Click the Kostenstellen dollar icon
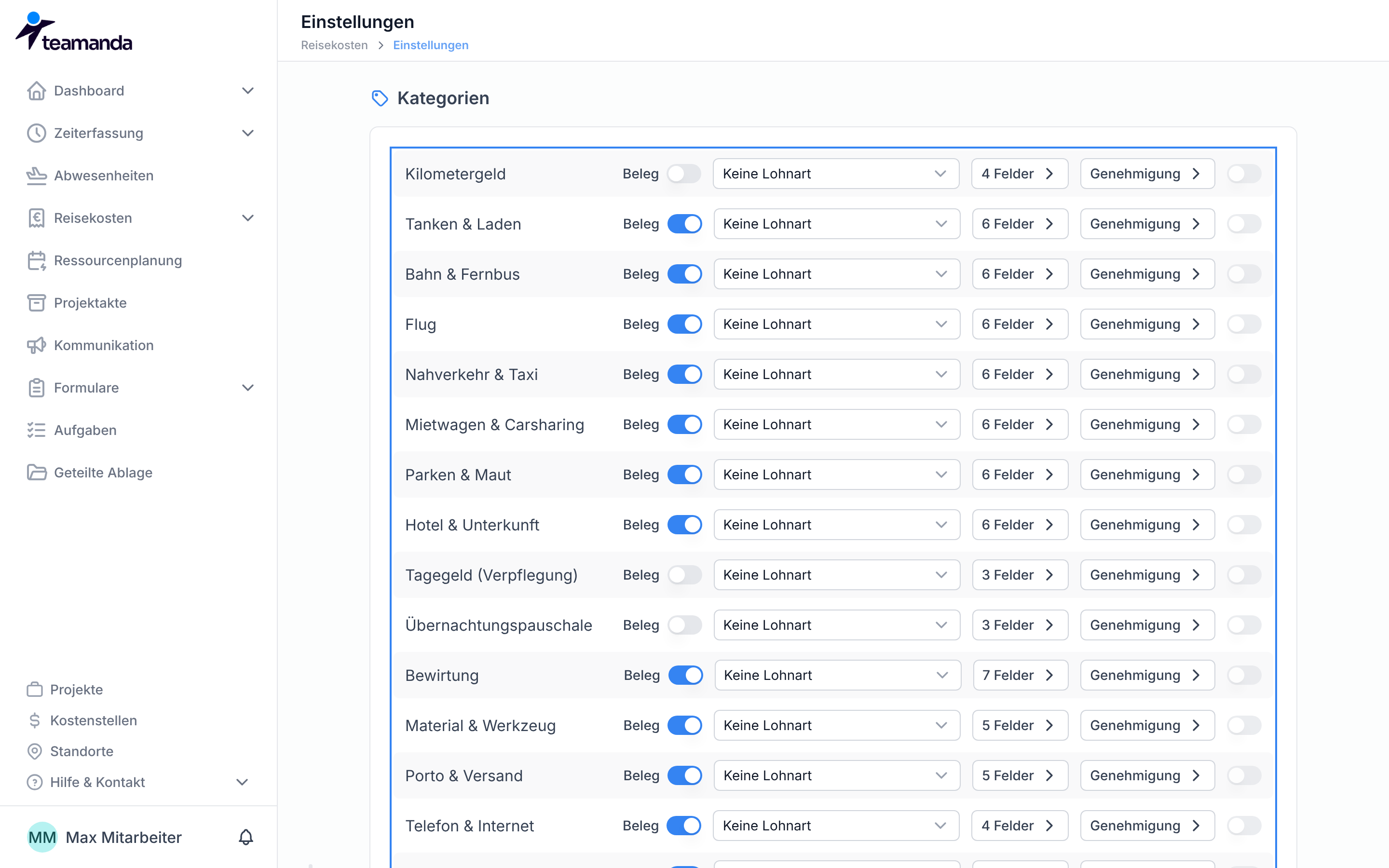Screen dimensions: 1389x868 click(x=34, y=720)
